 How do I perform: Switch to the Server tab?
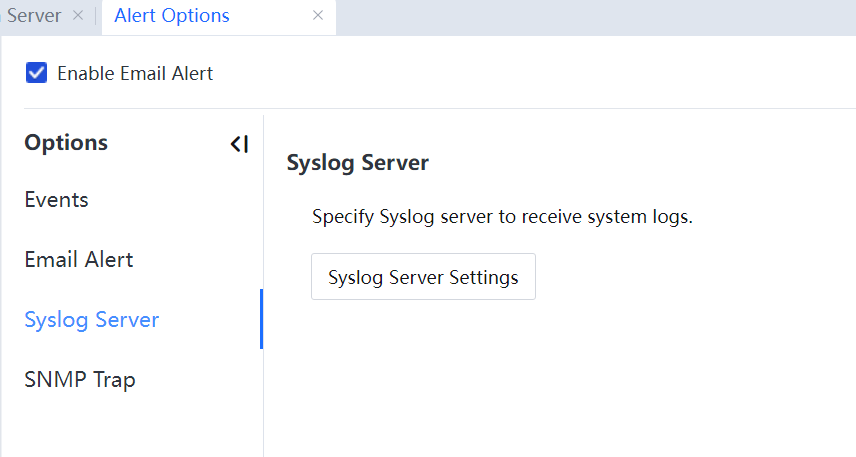point(33,16)
